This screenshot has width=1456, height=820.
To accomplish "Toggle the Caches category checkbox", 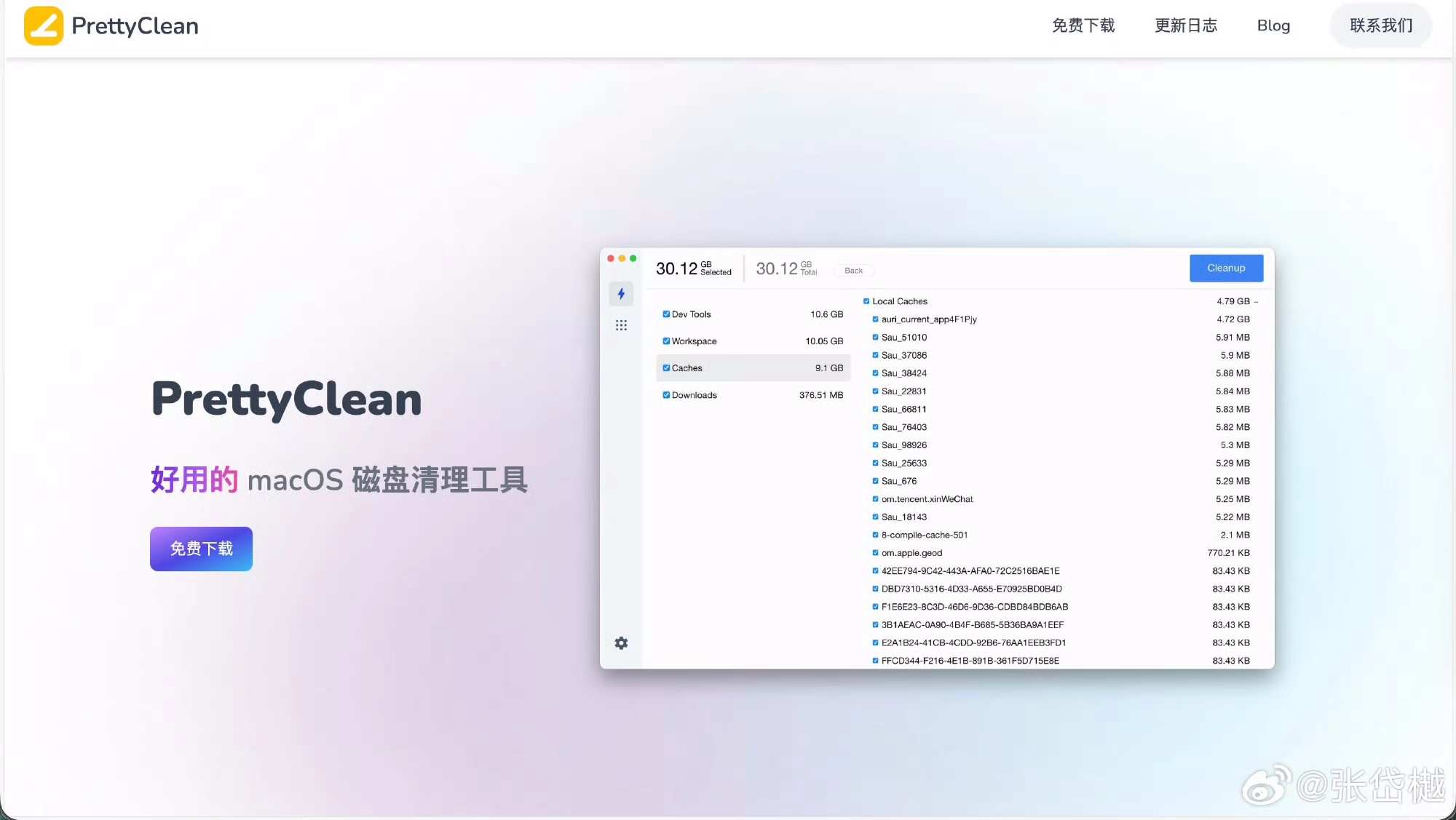I will coord(666,368).
